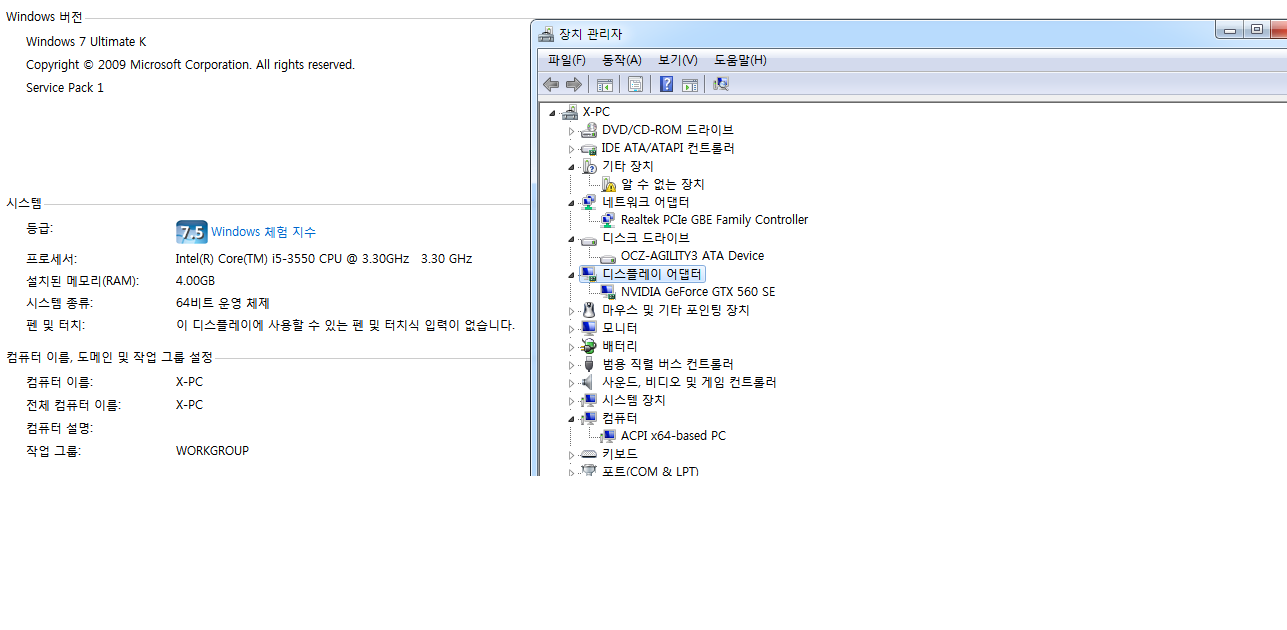
Task: Click the blue Help question mark icon
Action: (x=666, y=85)
